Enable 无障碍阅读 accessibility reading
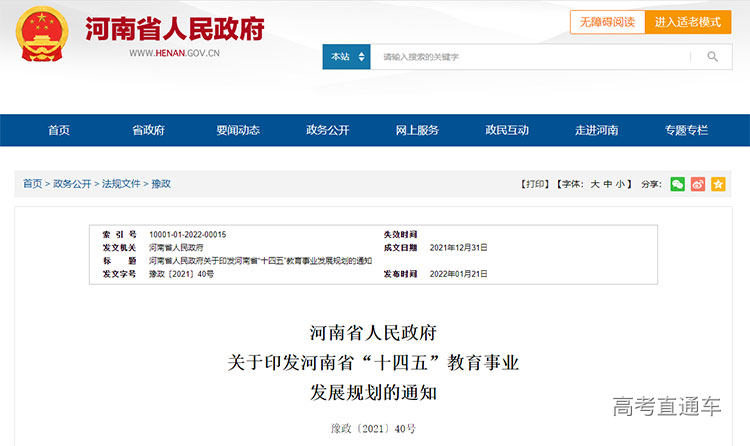Image resolution: width=750 pixels, height=446 pixels. pyautogui.click(x=606, y=22)
